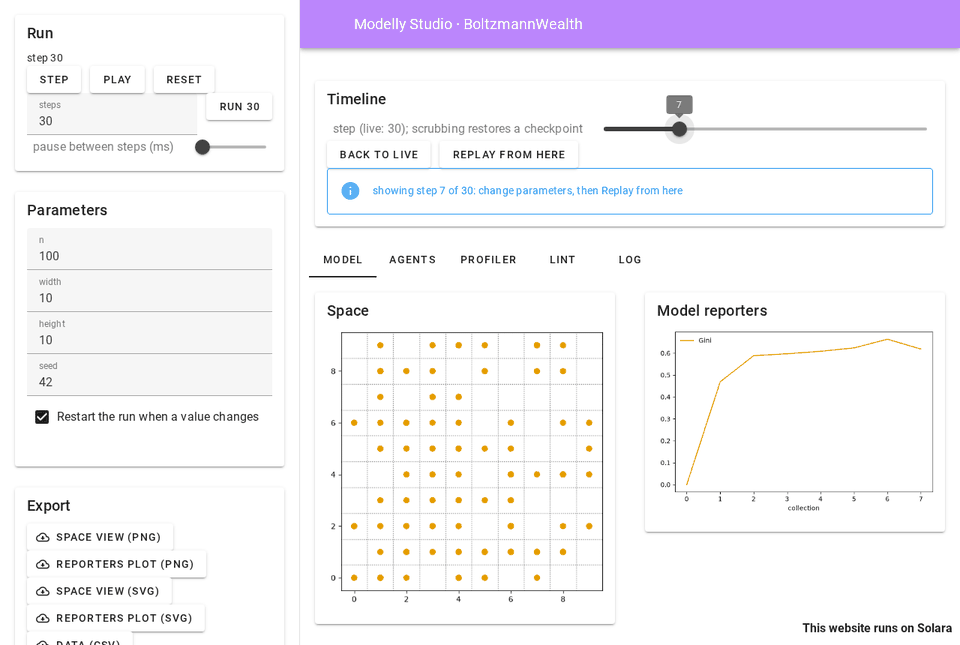Open the AGENTS tab
Screen dimensions: 960x645
413,260
